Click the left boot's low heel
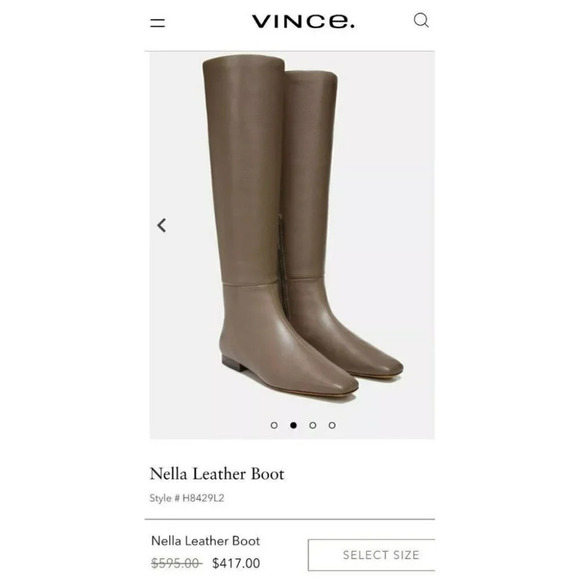 tap(233, 364)
